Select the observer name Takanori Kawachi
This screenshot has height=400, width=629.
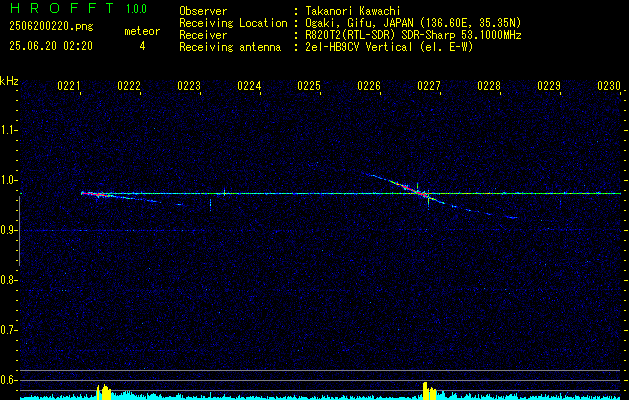click(352, 11)
